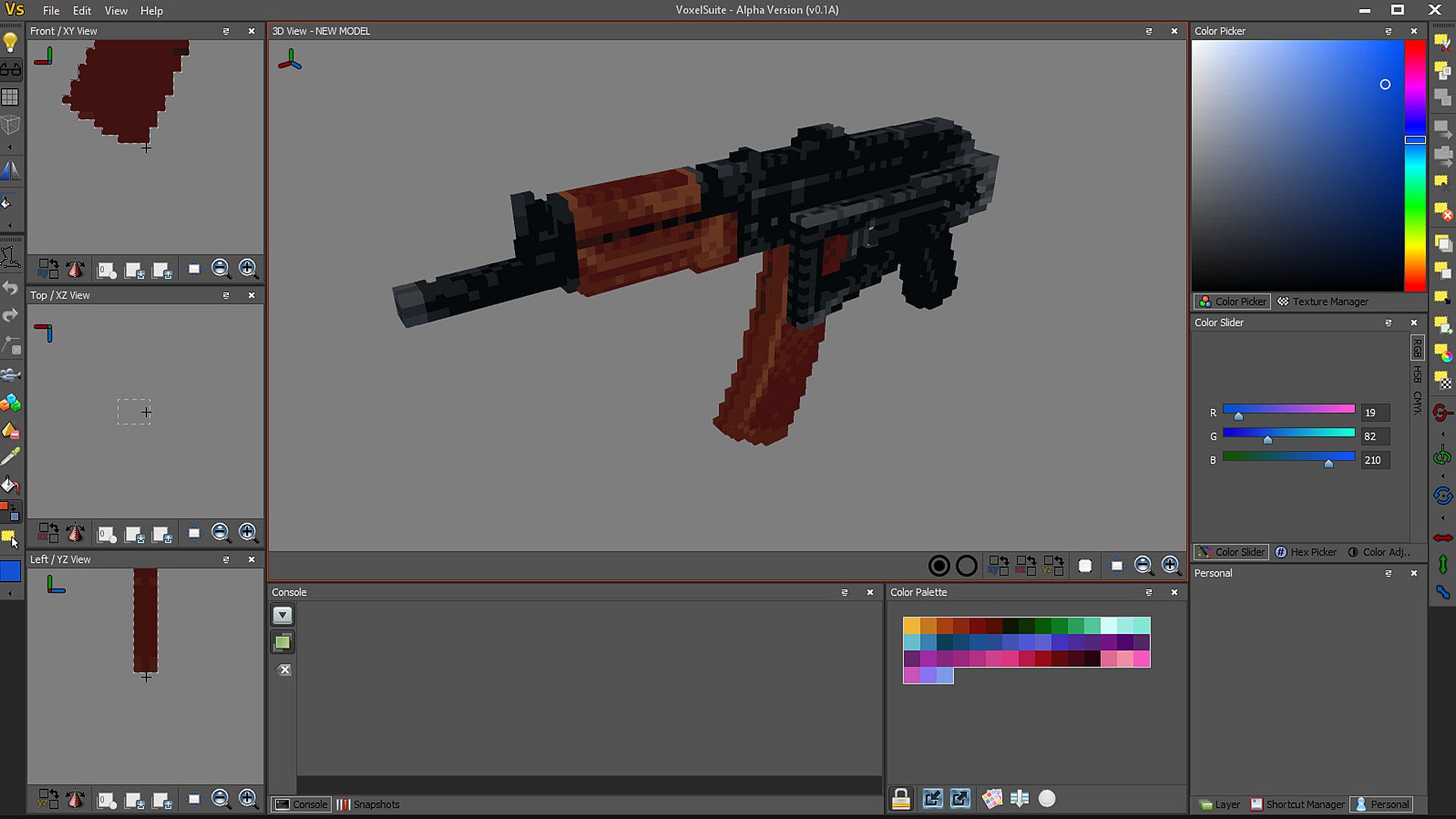The image size is (1456, 819).
Task: Click the light bulb icon in left toolbar
Action: coord(11,42)
